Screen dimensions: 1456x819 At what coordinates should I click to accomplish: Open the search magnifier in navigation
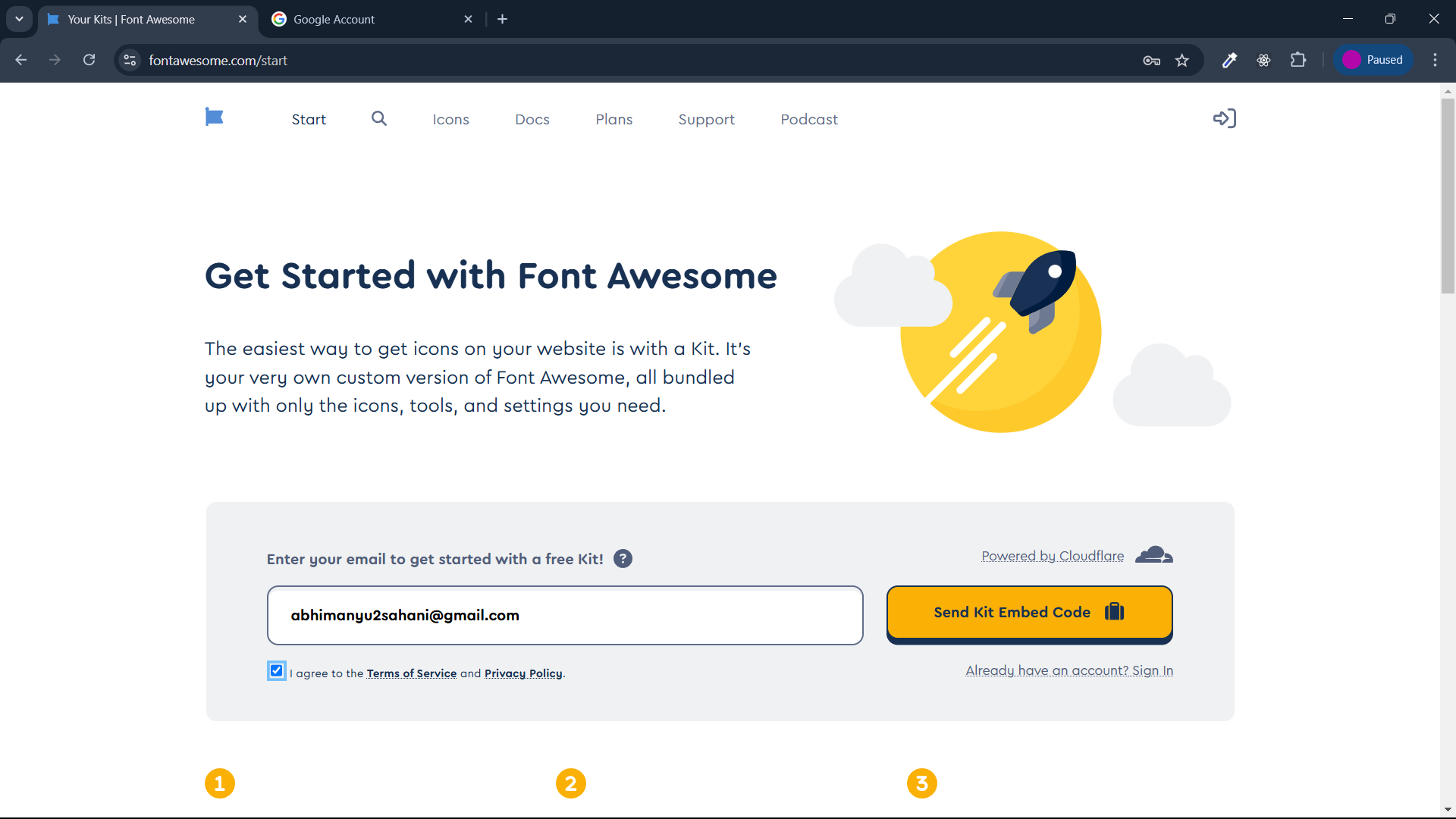[379, 118]
